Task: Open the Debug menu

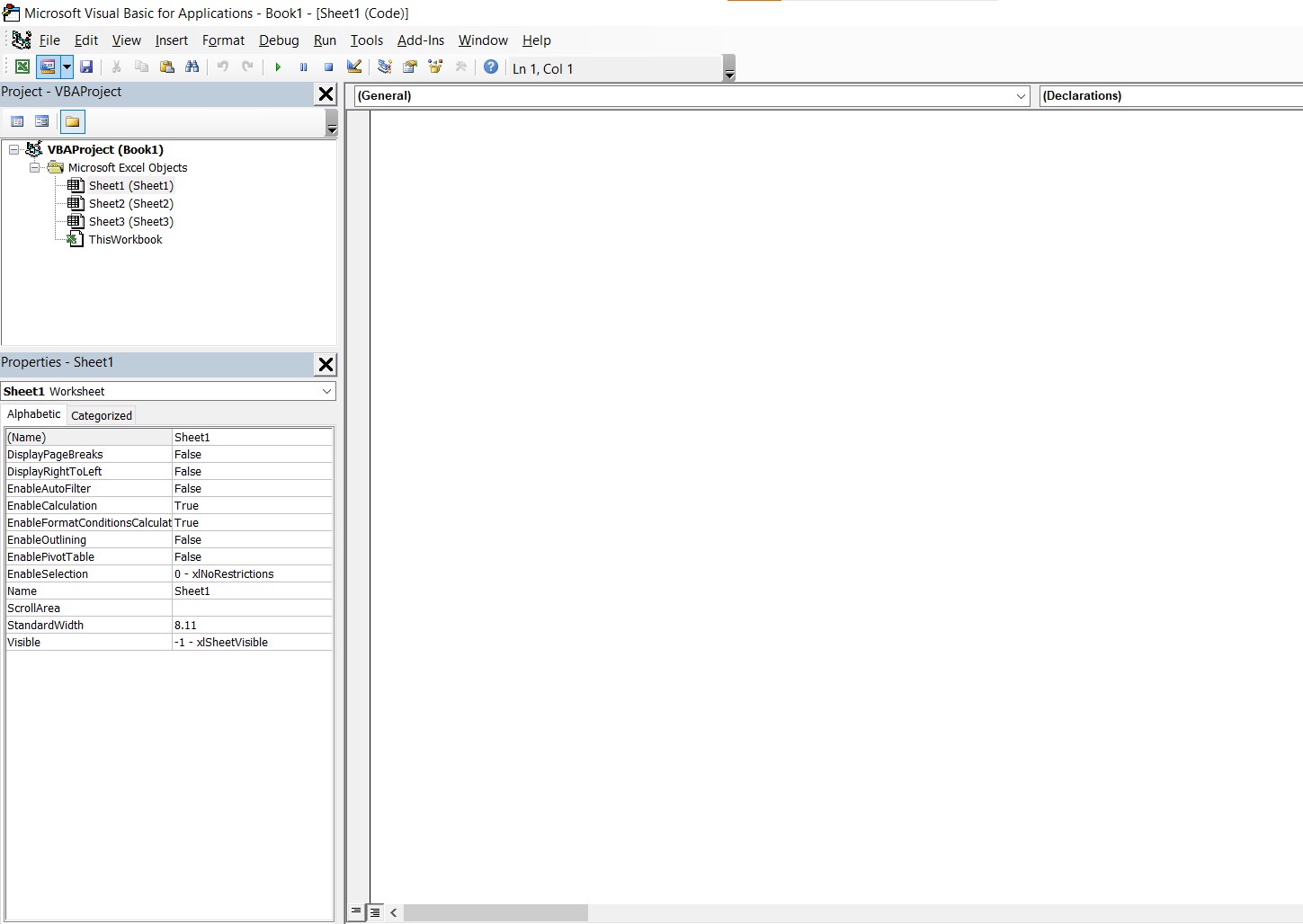Action: tap(279, 40)
